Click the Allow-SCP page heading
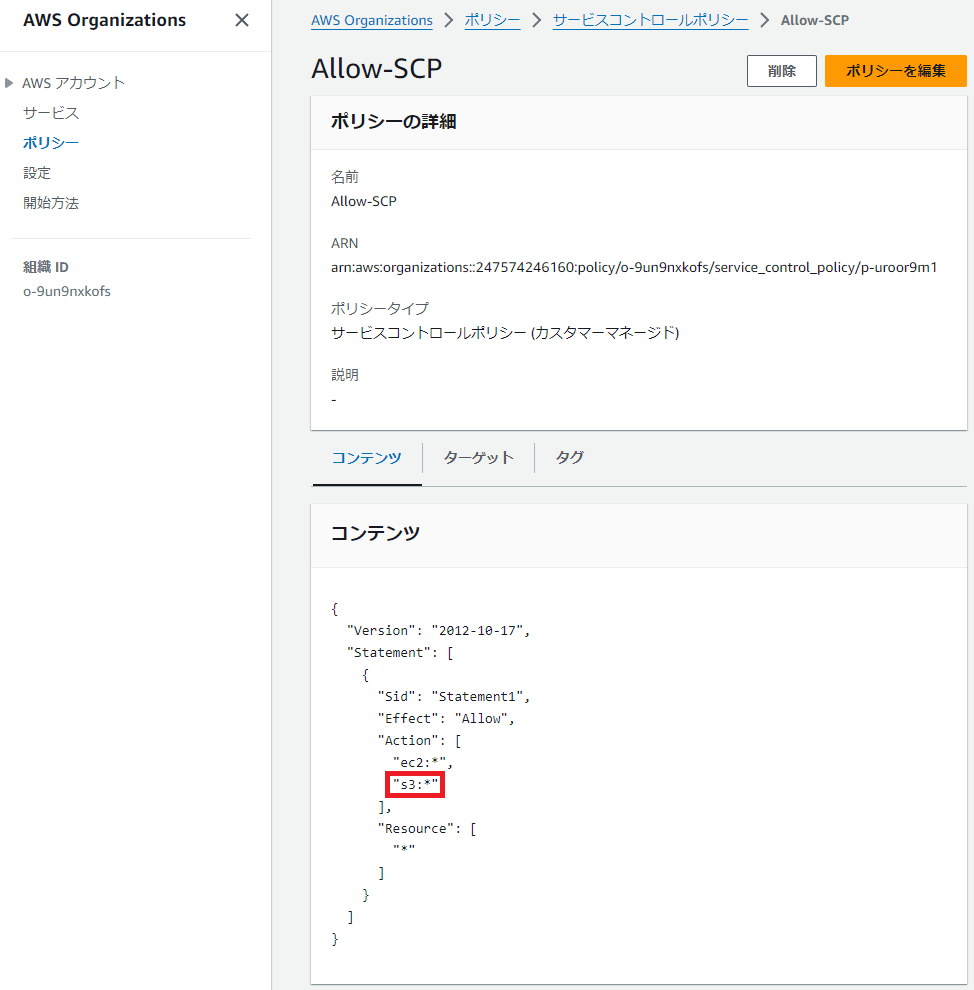Image resolution: width=974 pixels, height=990 pixels. (x=377, y=69)
